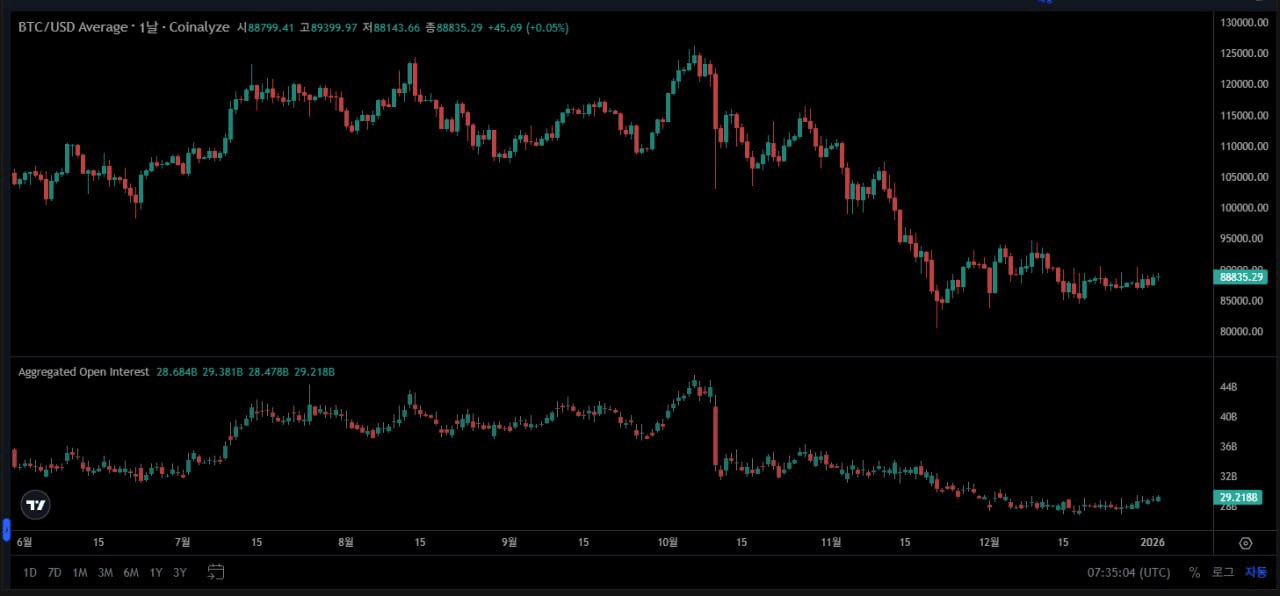Open the go-to-date calendar icon
Screen dimensions: 1280x596
215,572
